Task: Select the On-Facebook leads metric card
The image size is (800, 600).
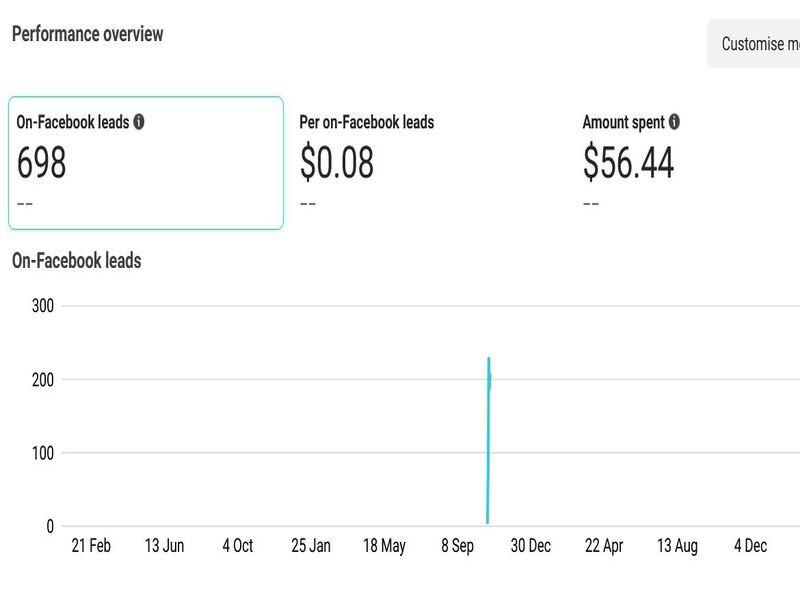Action: click(146, 163)
